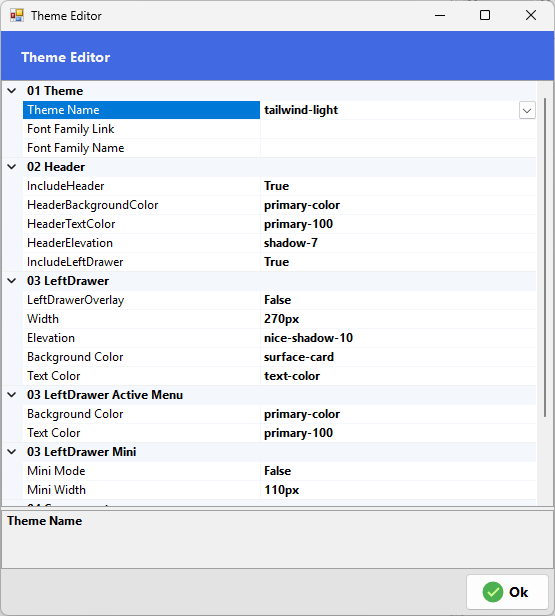This screenshot has width=555, height=616.
Task: Close the Theme Editor window
Action: [x=531, y=16]
